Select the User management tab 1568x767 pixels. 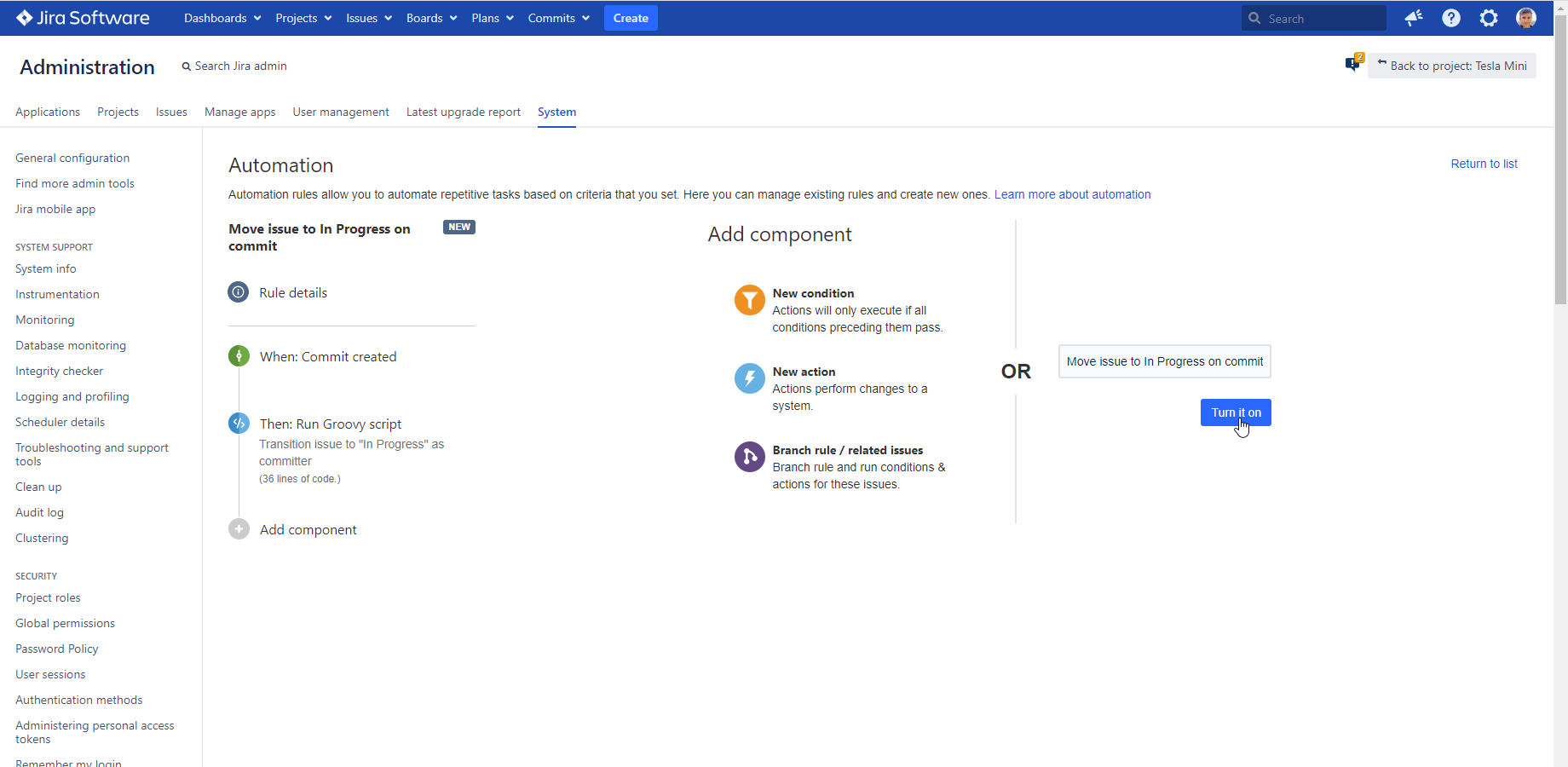coord(340,112)
